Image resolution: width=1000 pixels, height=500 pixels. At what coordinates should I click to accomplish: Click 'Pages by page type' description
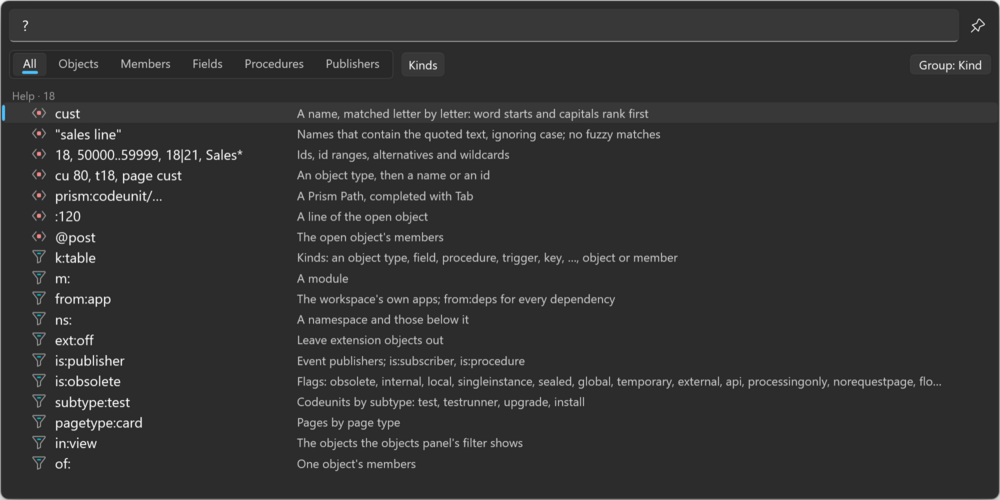(x=348, y=422)
